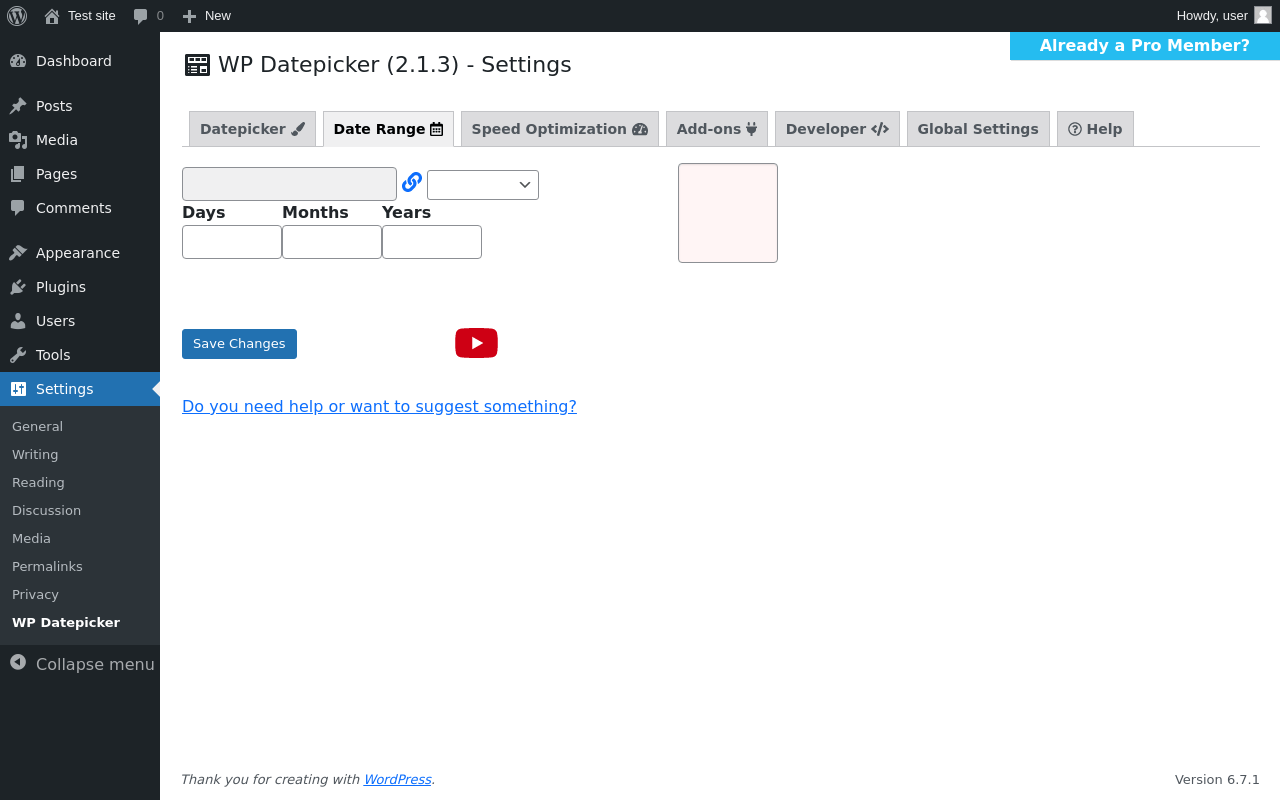Open the Help tab
Screen dimensions: 1280x800
click(x=1095, y=129)
